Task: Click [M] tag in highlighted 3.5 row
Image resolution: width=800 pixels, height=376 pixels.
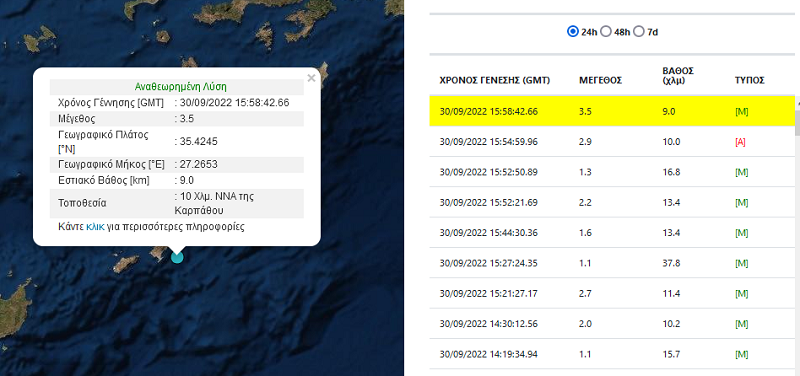Action: (x=741, y=111)
